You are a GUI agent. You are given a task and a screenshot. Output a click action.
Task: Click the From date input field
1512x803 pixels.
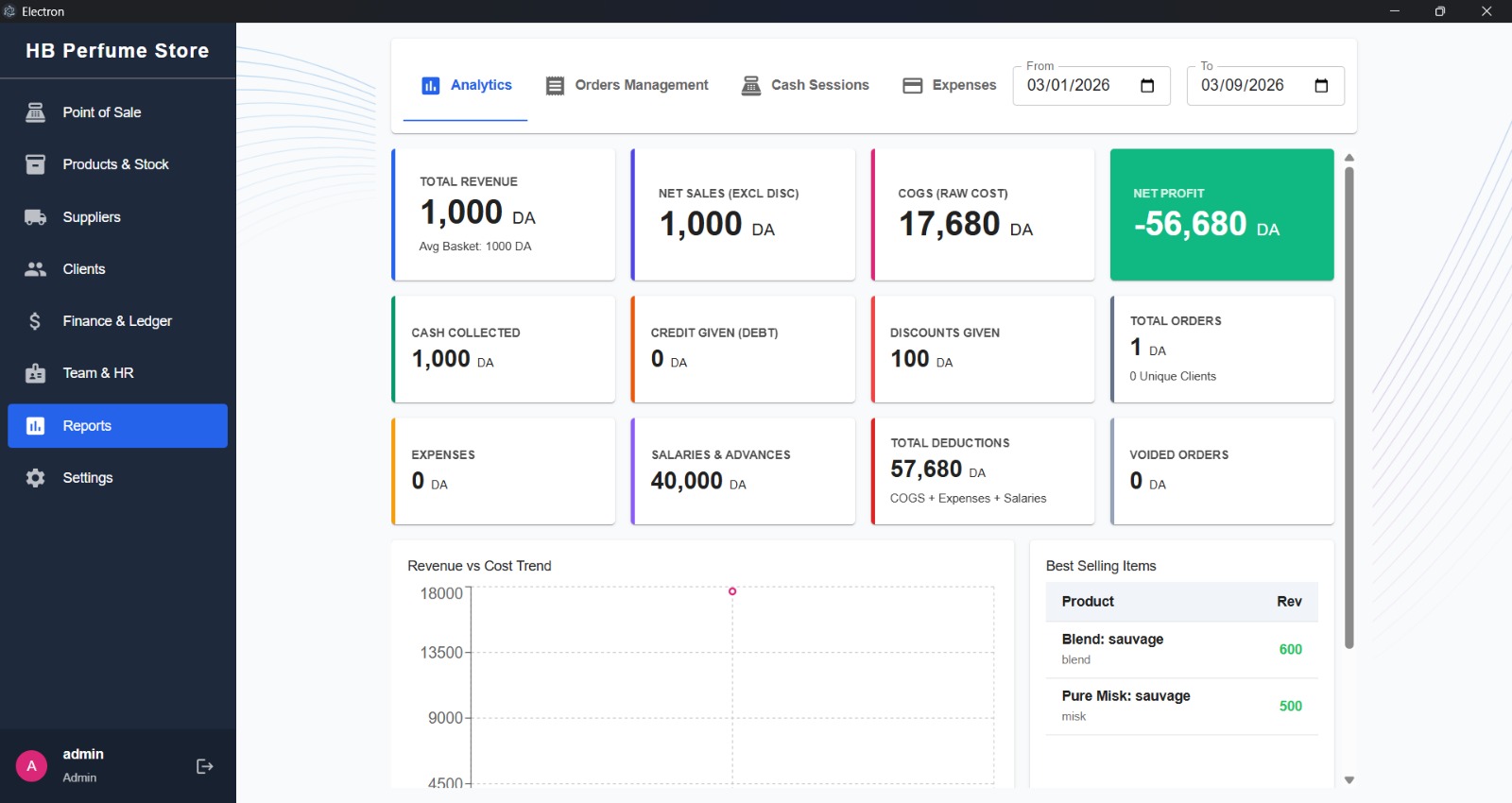pos(1073,86)
